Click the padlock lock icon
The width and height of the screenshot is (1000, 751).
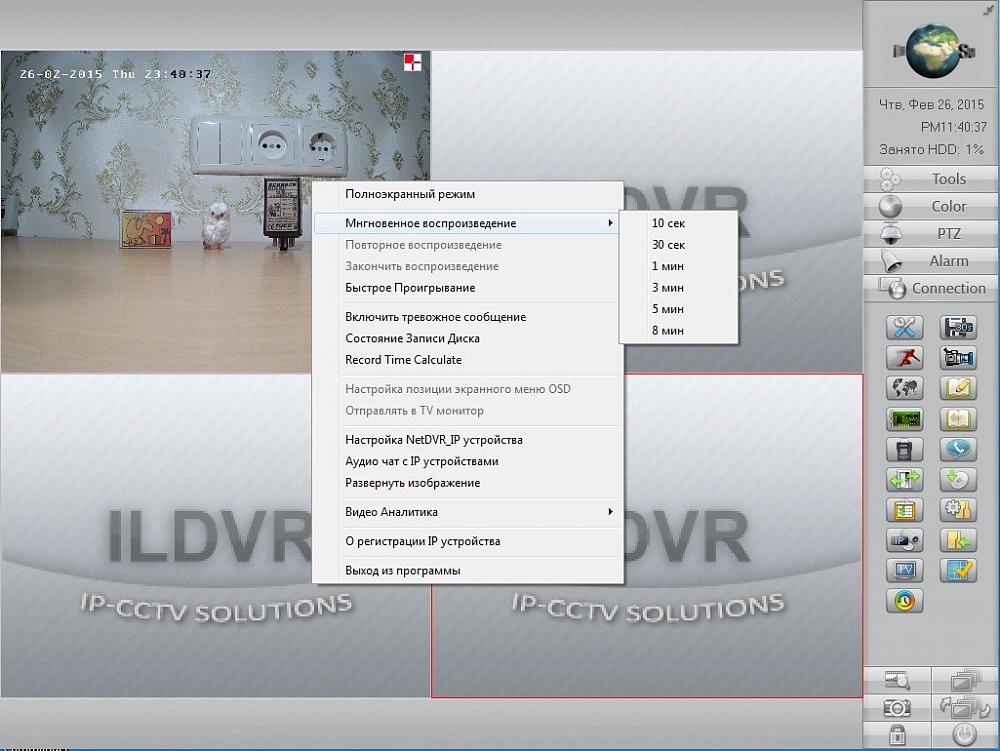pyautogui.click(x=896, y=736)
